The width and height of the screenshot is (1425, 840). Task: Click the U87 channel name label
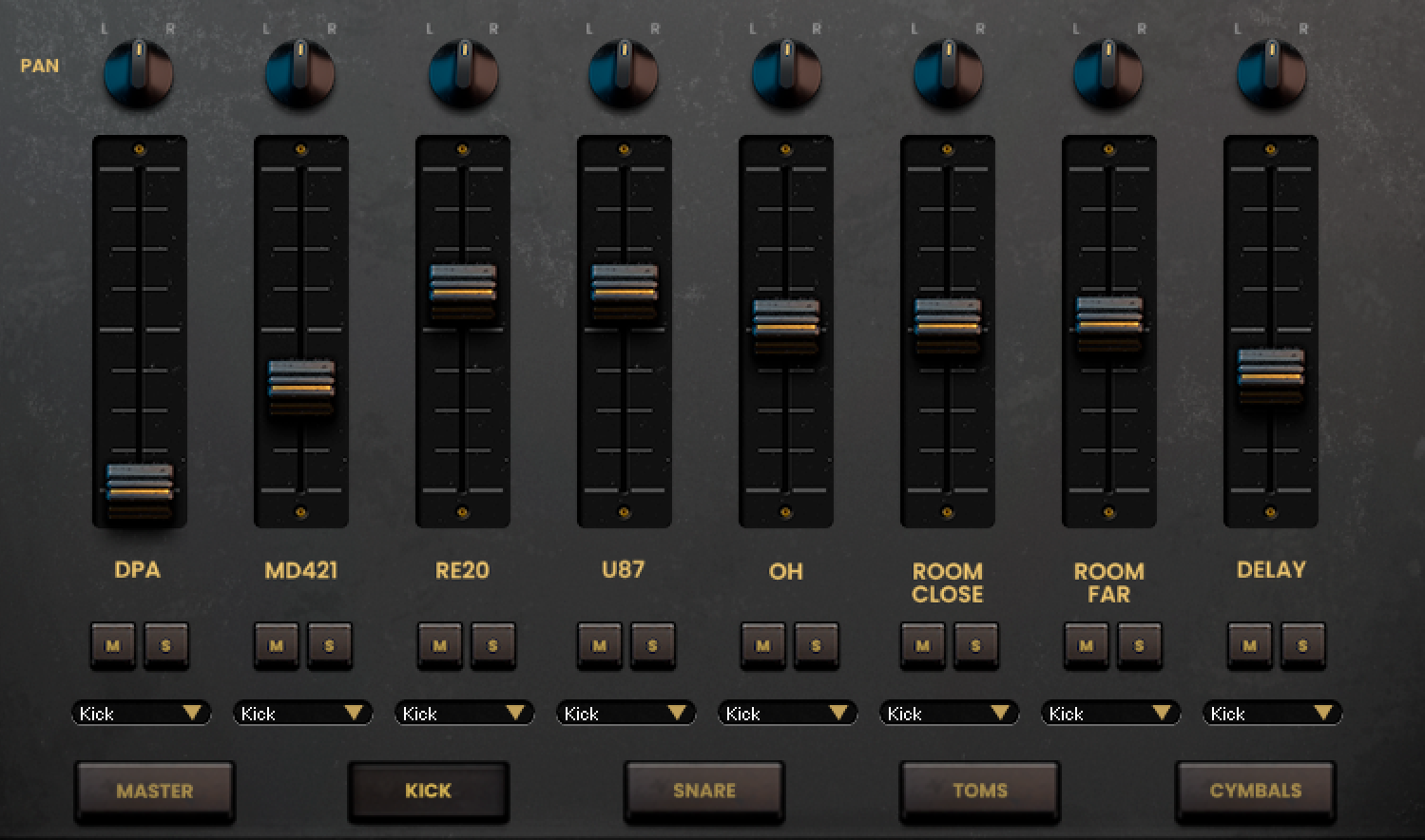point(624,570)
